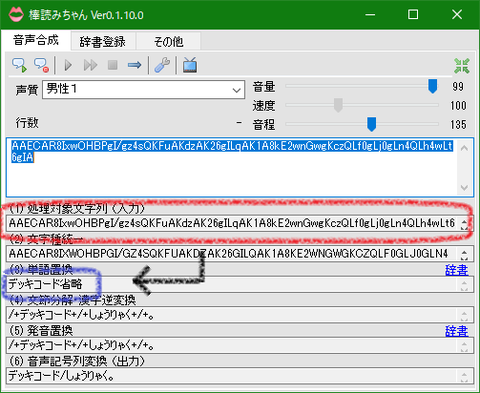Screen dimensions: 480x393
Task: Click the blue right arrow icon
Action: click(134, 65)
